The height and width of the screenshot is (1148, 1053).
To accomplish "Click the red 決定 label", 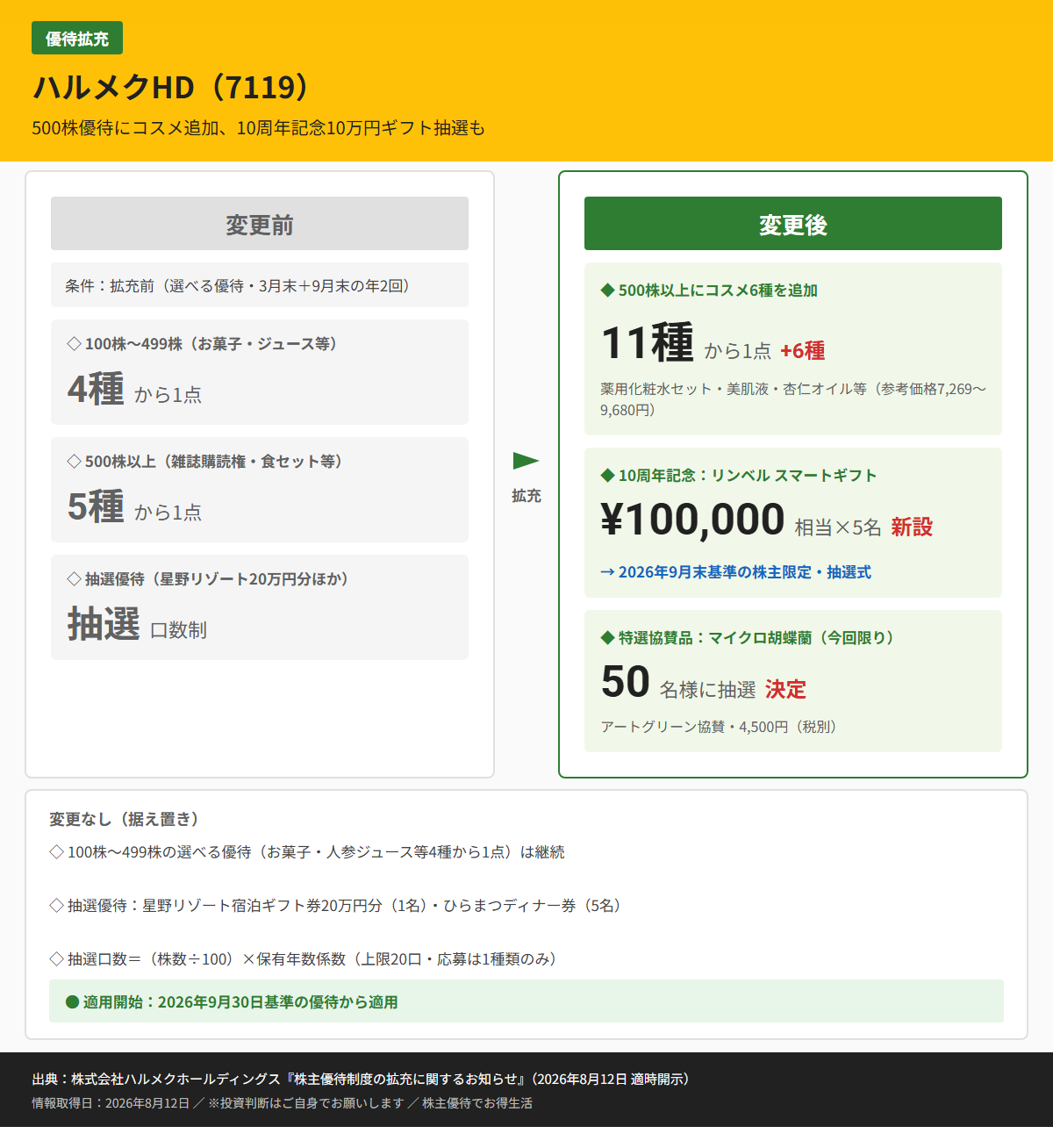I will (x=785, y=690).
